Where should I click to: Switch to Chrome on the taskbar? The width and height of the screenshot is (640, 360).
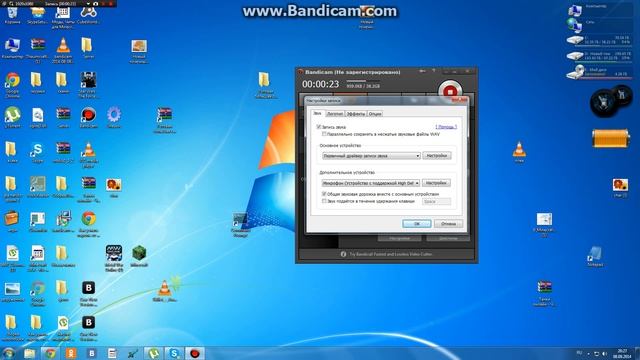[50, 353]
